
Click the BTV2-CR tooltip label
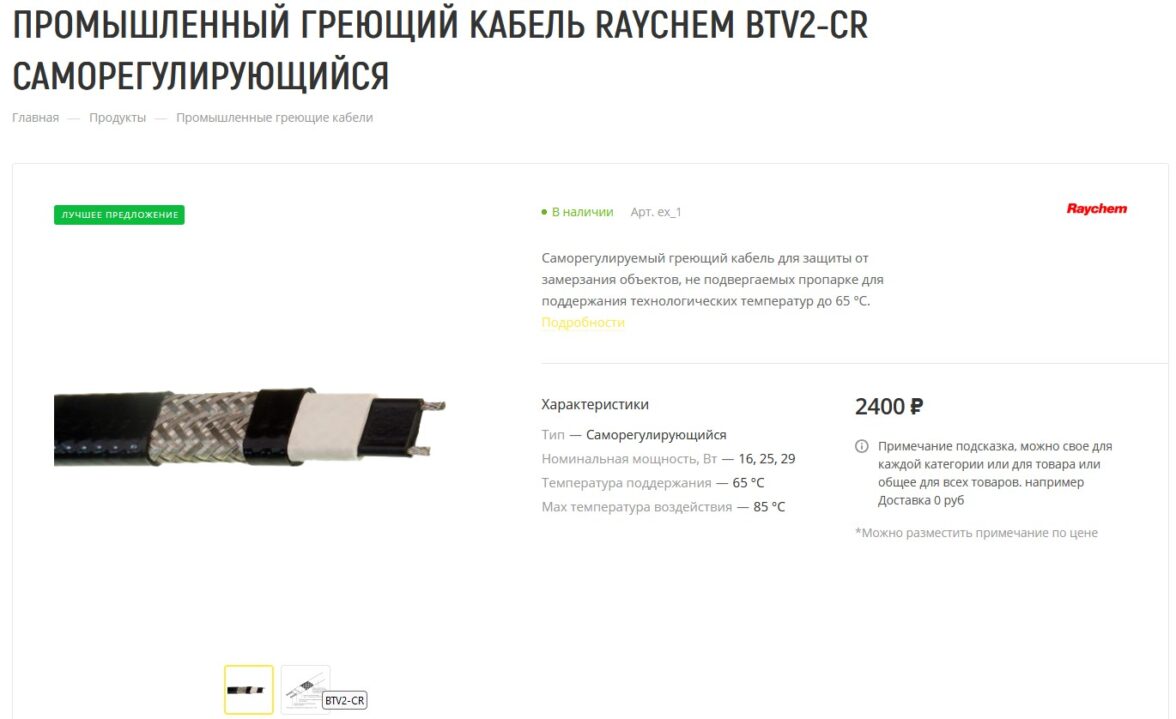tap(344, 700)
